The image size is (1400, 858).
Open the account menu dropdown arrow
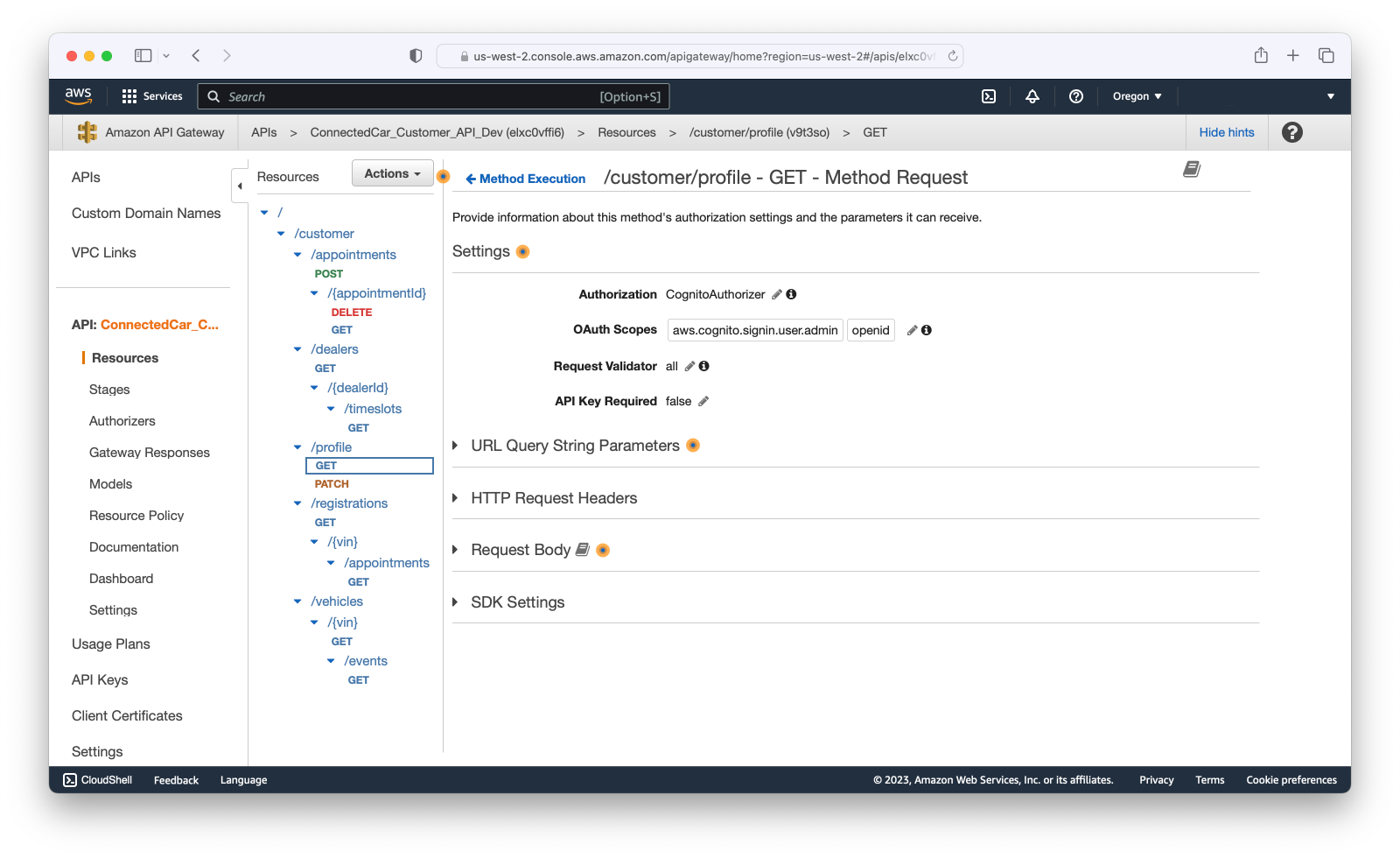pos(1331,96)
